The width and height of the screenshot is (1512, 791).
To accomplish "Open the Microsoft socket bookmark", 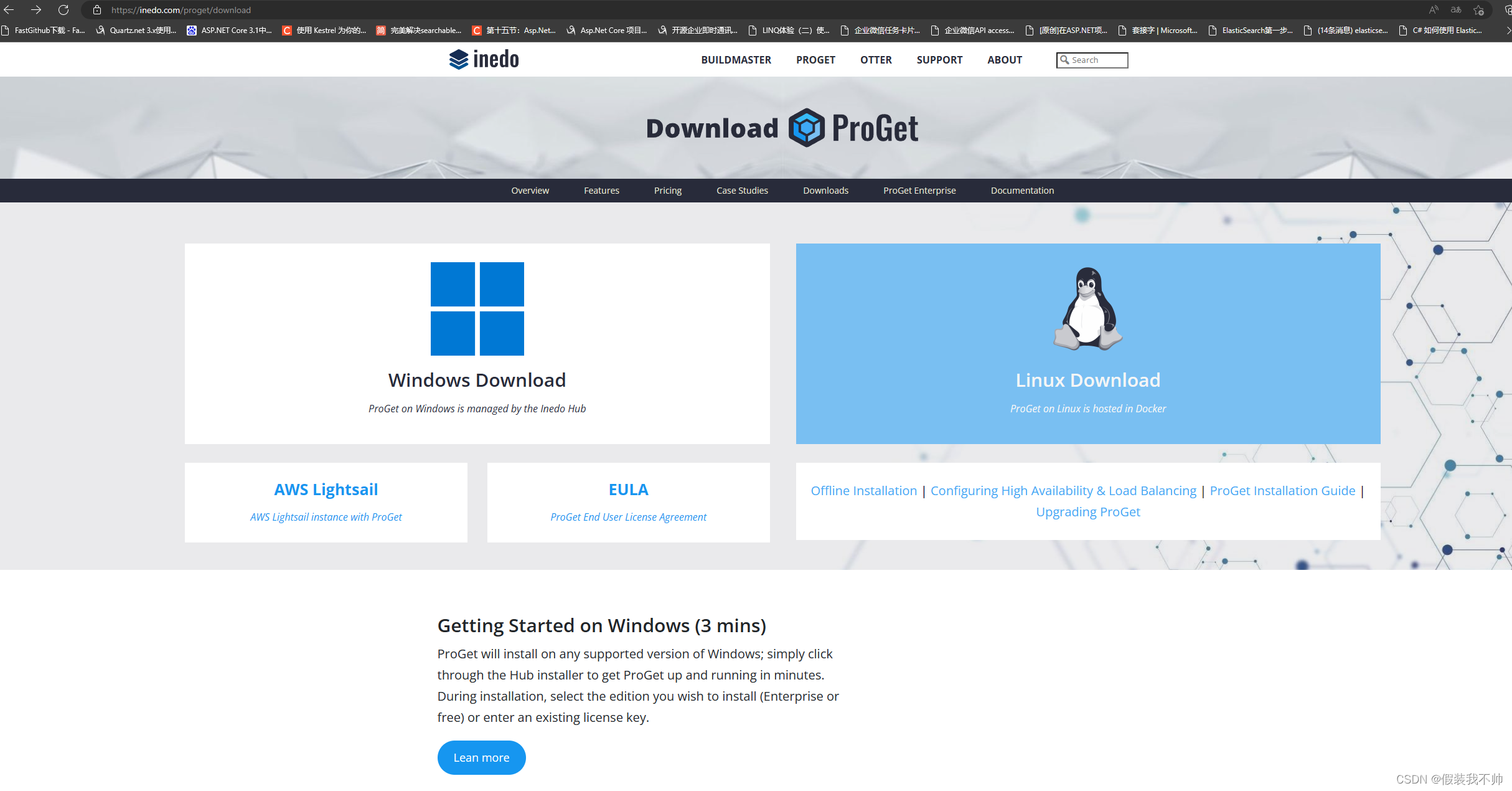I will pyautogui.click(x=1158, y=30).
